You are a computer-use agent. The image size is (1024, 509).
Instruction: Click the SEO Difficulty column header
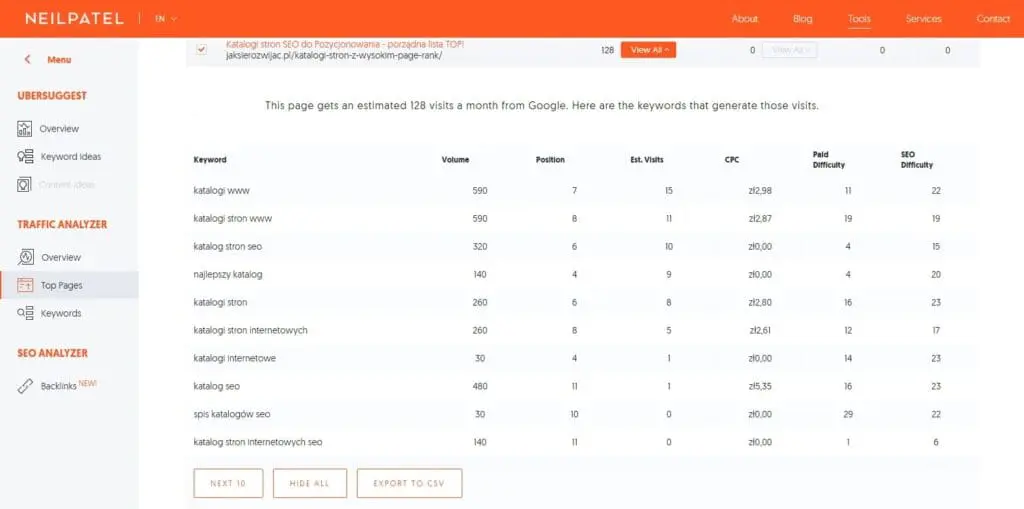point(916,160)
